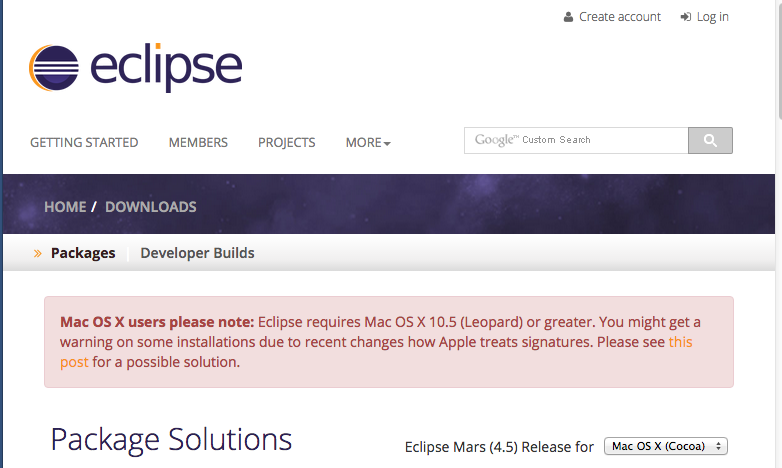Viewport: 782px width, 468px height.
Task: Open the Projects menu item
Action: tap(286, 143)
